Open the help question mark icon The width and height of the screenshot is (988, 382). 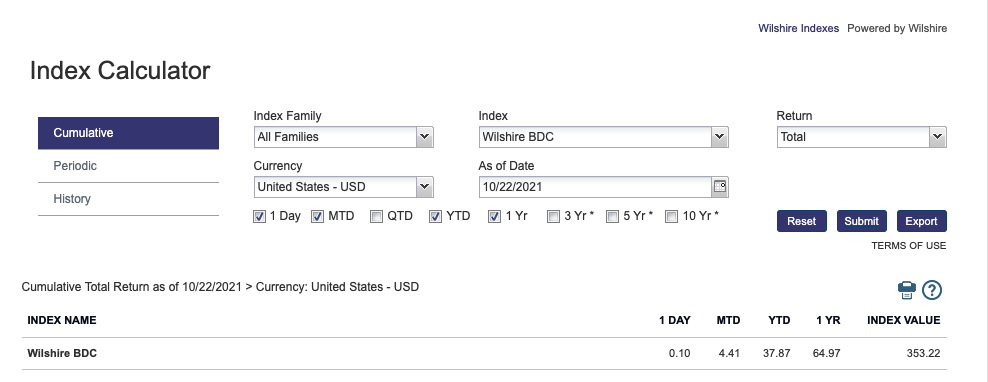pos(931,290)
